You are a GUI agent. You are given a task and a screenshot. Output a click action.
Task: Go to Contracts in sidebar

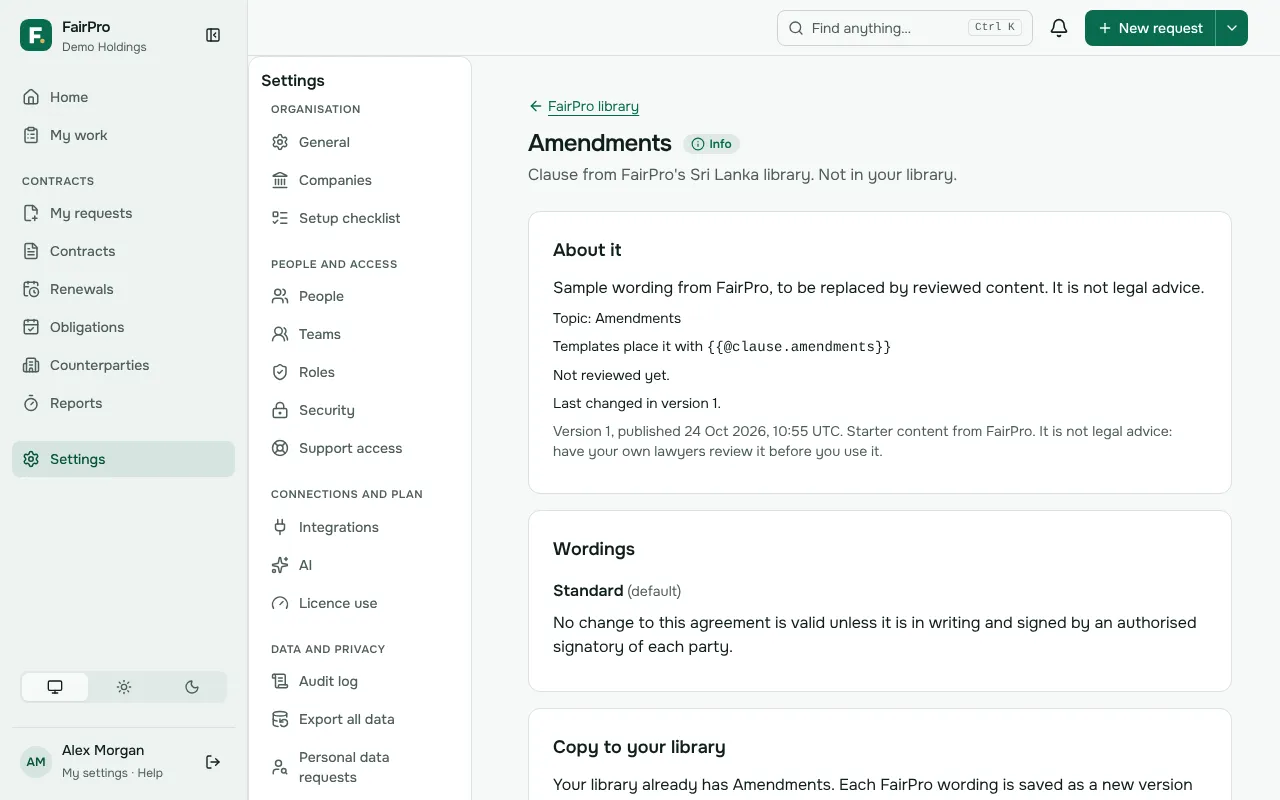tap(124, 251)
